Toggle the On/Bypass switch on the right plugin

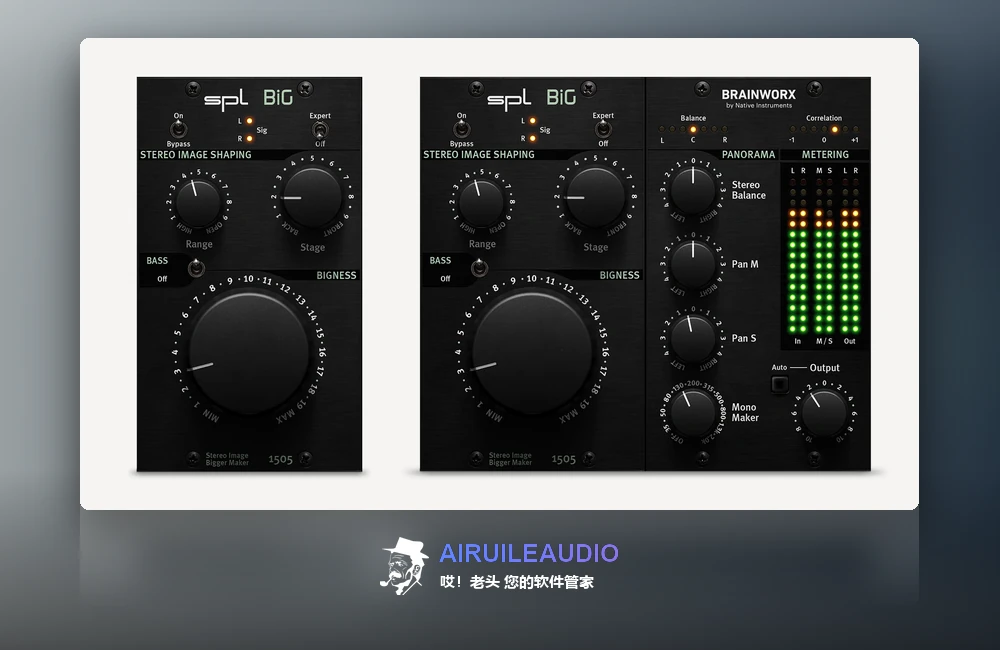point(462,129)
